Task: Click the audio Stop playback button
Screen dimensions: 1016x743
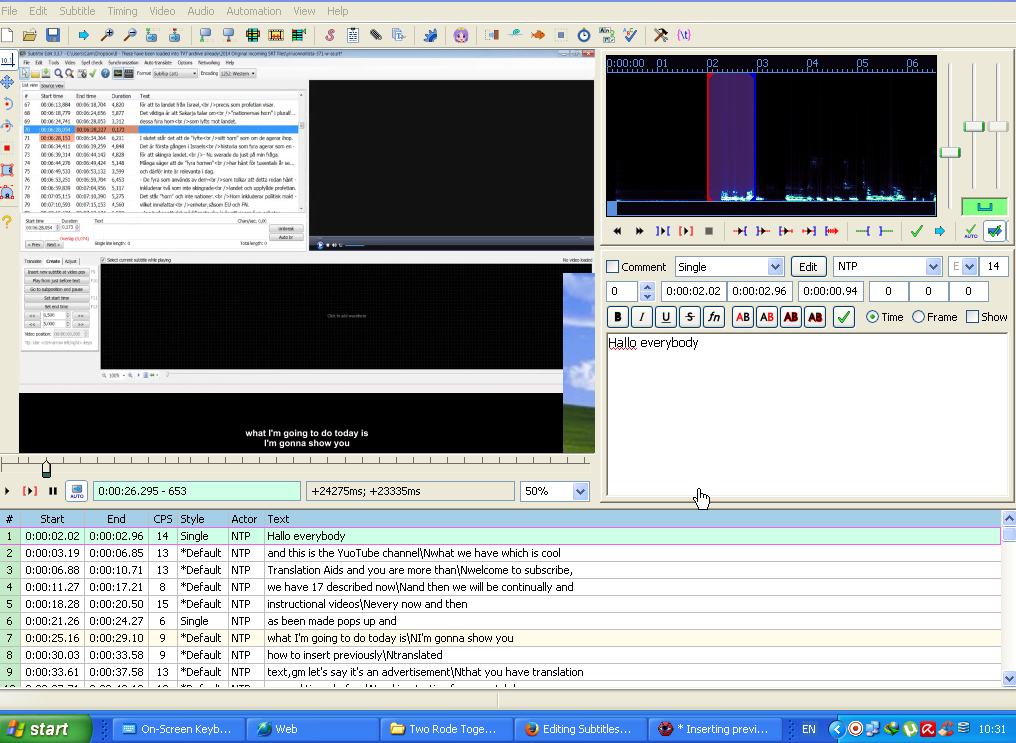Action: [x=709, y=231]
